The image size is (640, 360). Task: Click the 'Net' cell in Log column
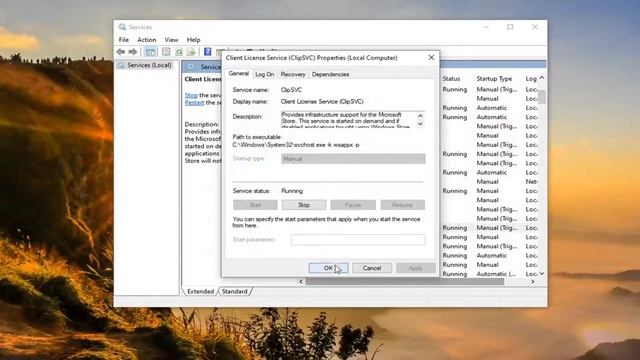[531, 182]
